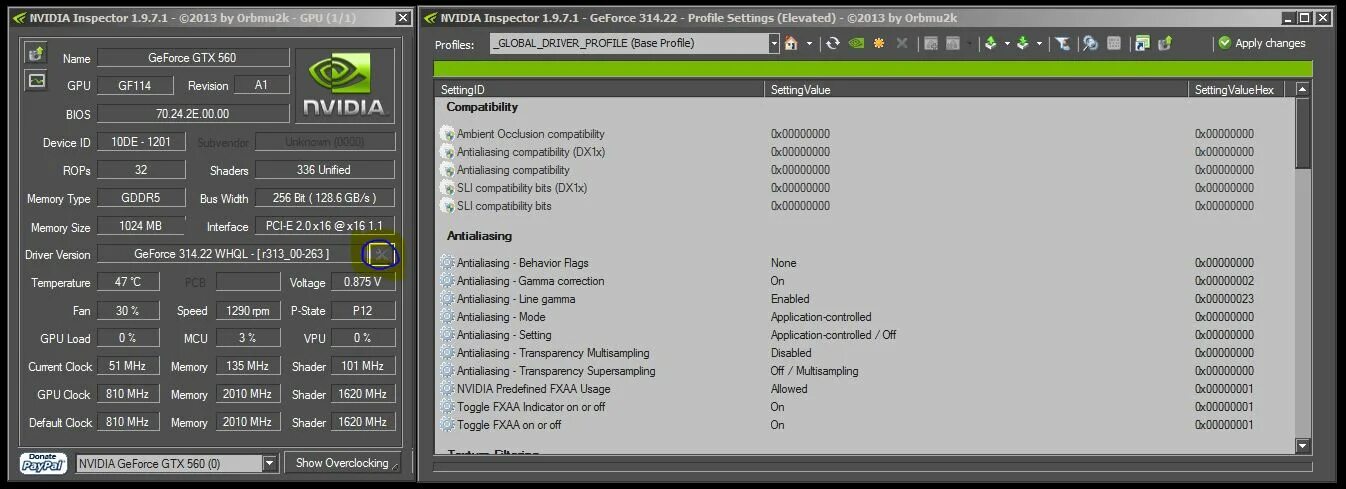
Task: Click gear icon of Toggle FXAA on or off
Action: point(447,425)
